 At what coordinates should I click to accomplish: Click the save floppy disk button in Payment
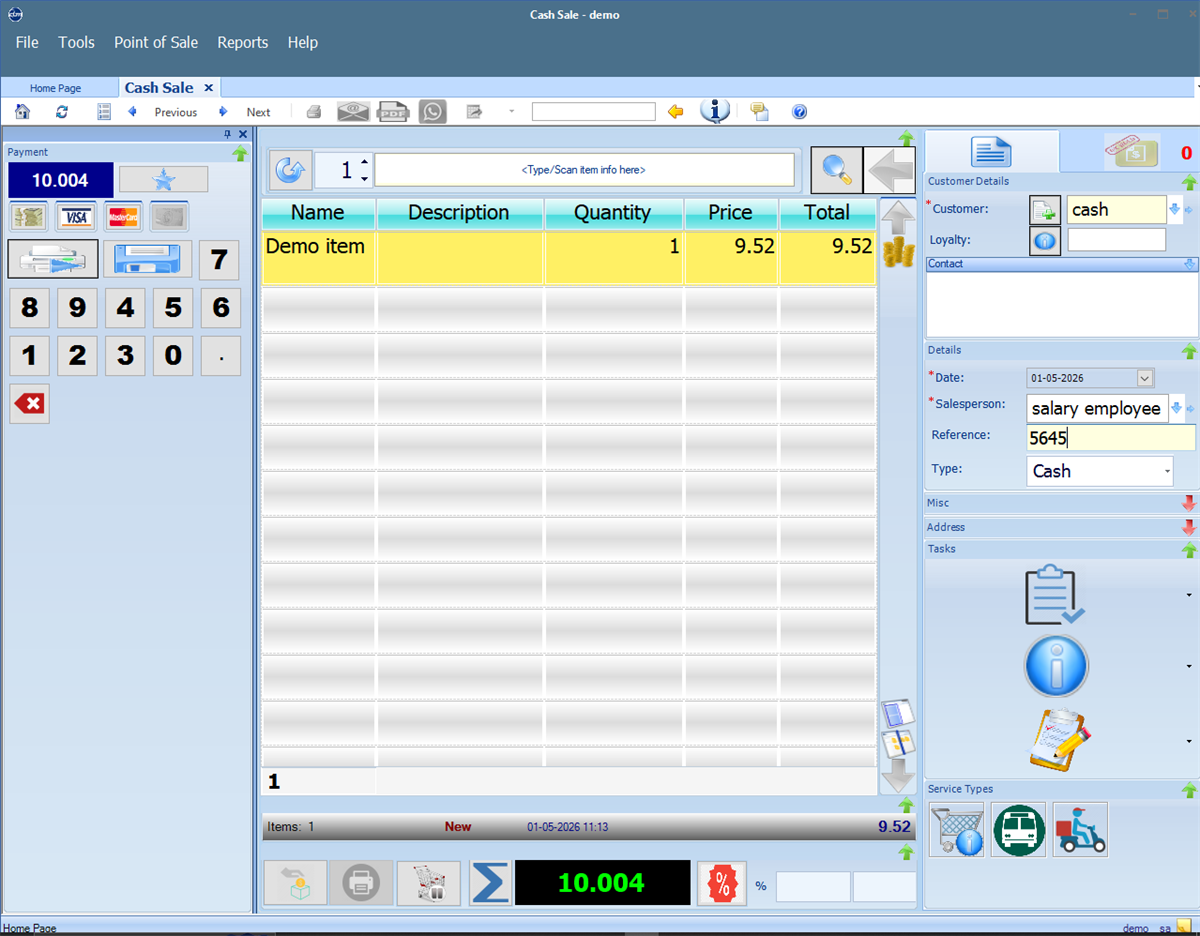147,259
